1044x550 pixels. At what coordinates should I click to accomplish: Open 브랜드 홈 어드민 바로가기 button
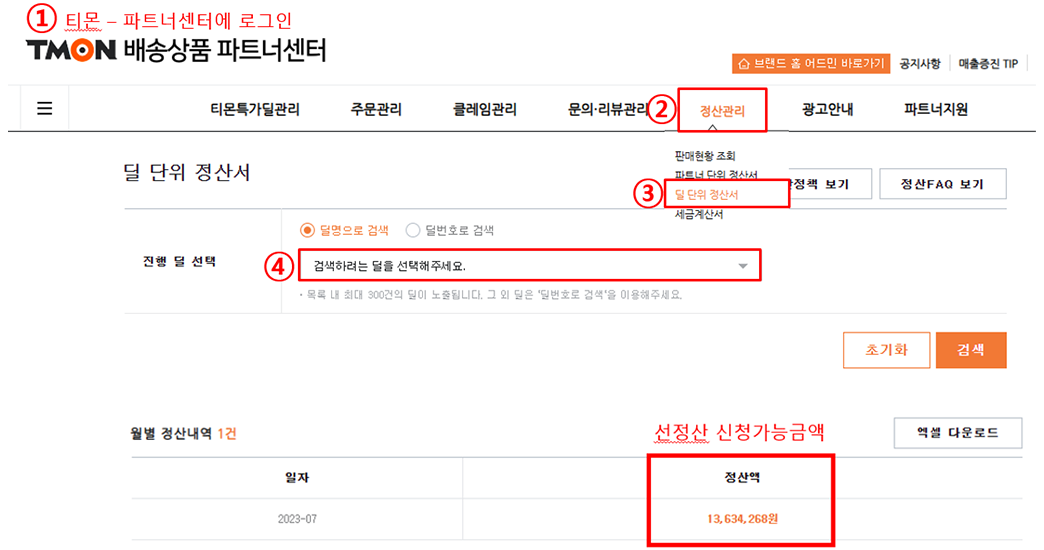click(811, 64)
